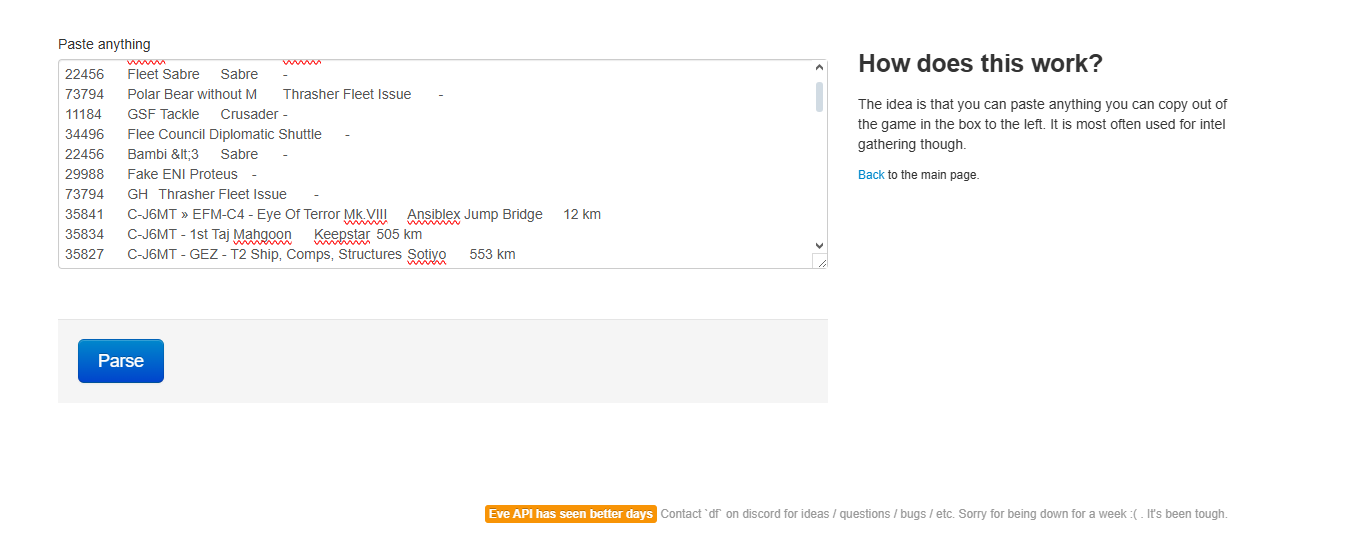
Task: Click the blue Parse button
Action: [120, 361]
